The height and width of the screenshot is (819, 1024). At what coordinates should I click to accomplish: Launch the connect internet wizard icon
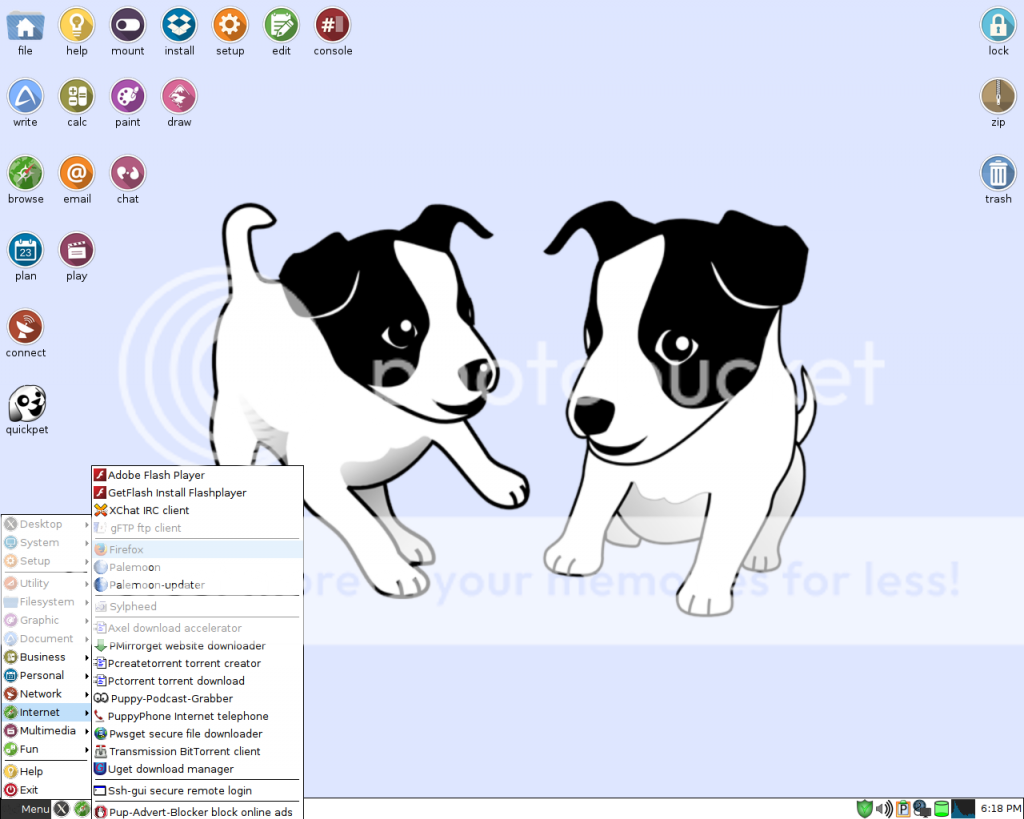(26, 328)
